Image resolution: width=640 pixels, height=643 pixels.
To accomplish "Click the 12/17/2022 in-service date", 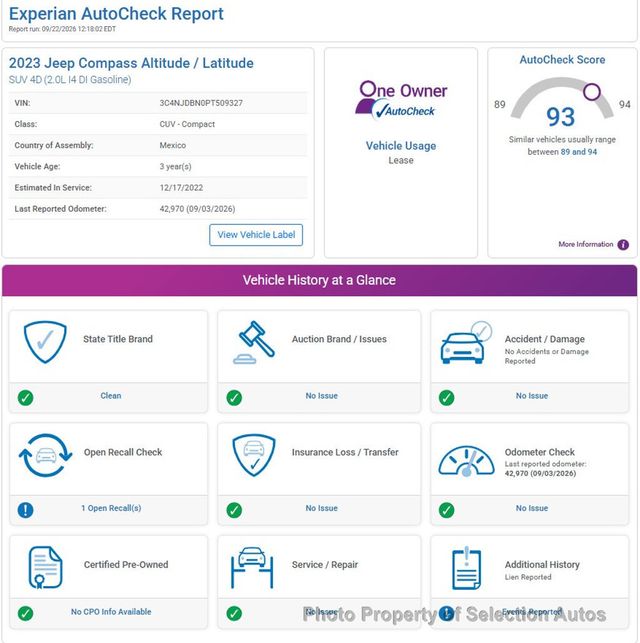I will tap(181, 188).
